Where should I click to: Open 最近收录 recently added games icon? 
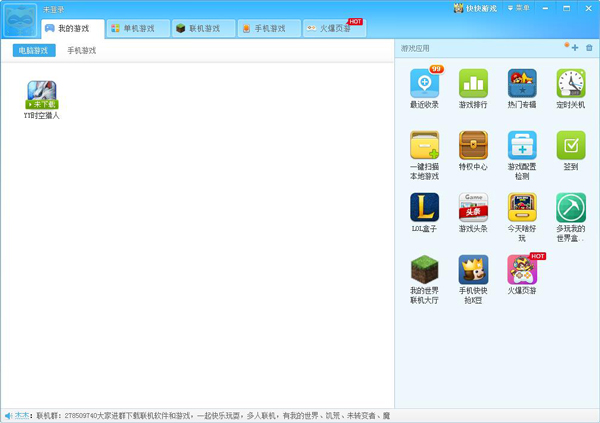pyautogui.click(x=424, y=84)
